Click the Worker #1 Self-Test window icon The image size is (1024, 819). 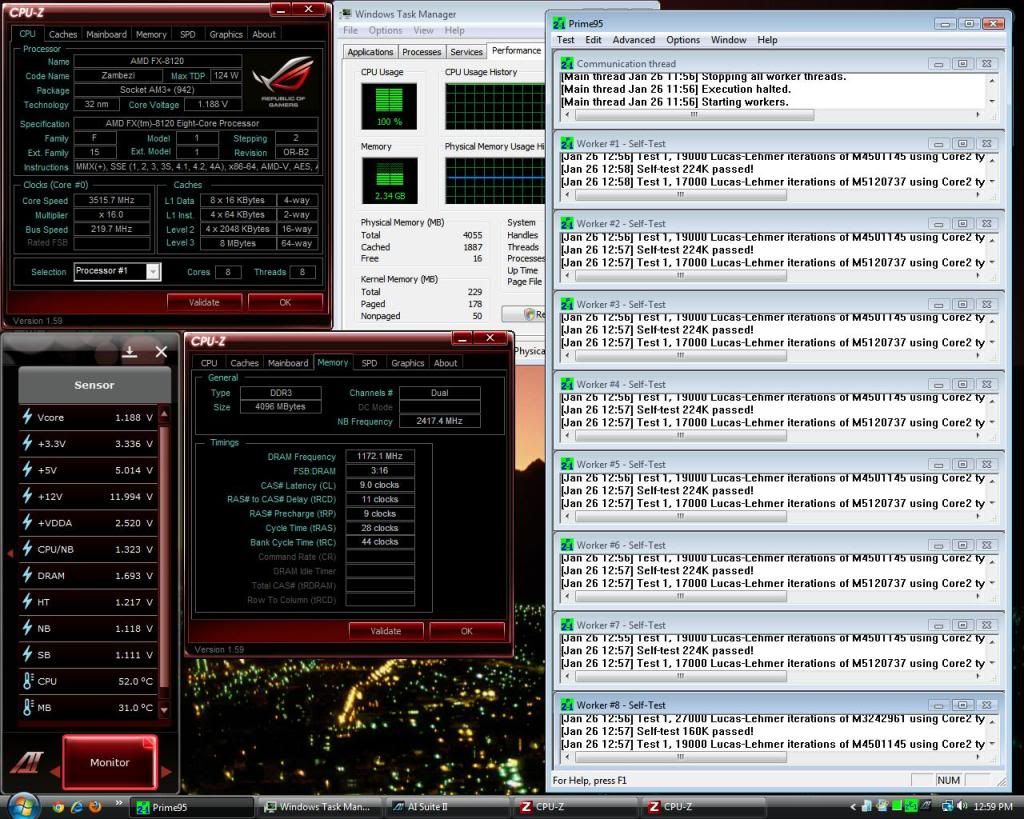[x=567, y=144]
